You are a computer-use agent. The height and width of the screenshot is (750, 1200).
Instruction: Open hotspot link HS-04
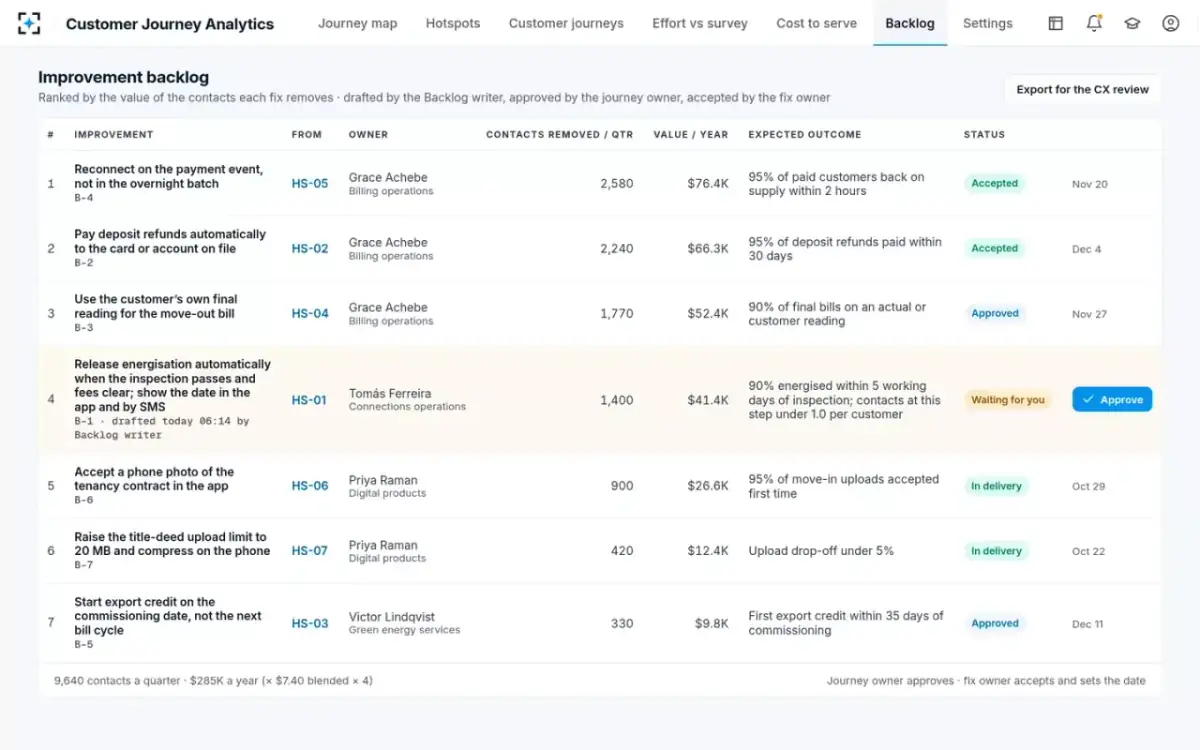click(x=310, y=314)
